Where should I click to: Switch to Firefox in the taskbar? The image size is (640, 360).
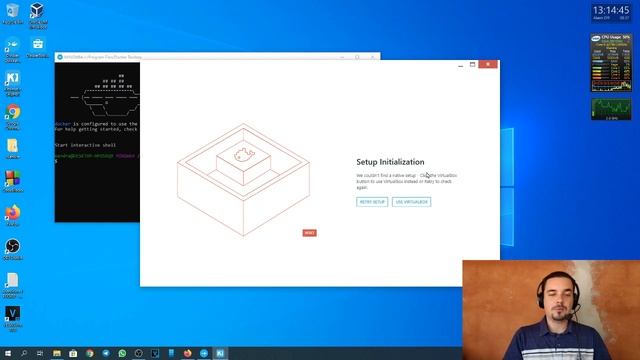coord(187,353)
